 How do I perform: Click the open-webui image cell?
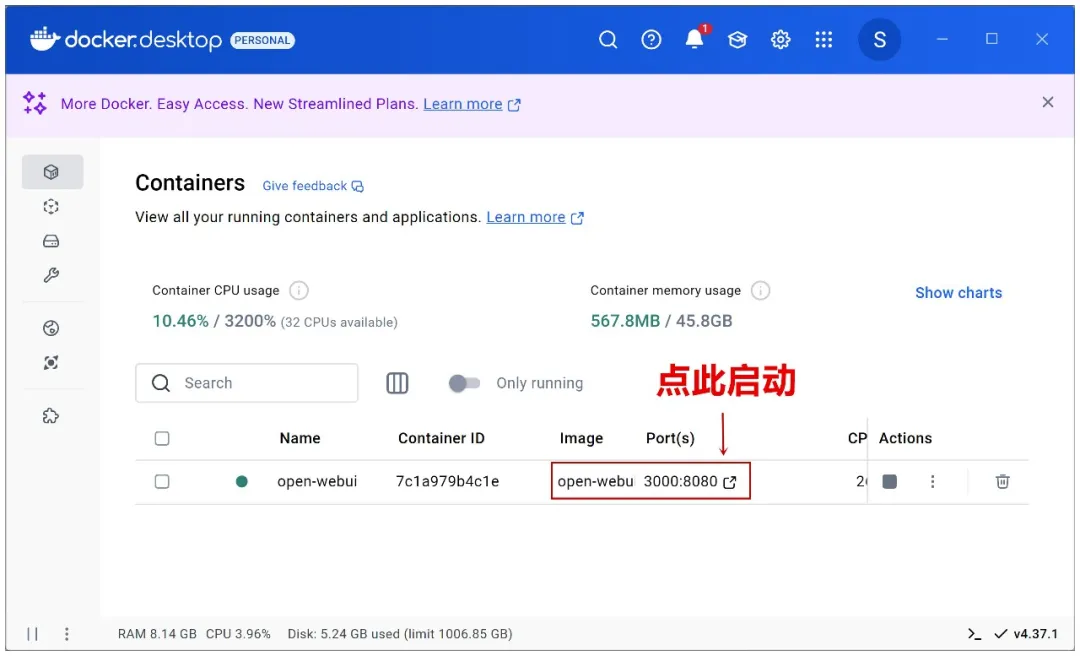595,482
